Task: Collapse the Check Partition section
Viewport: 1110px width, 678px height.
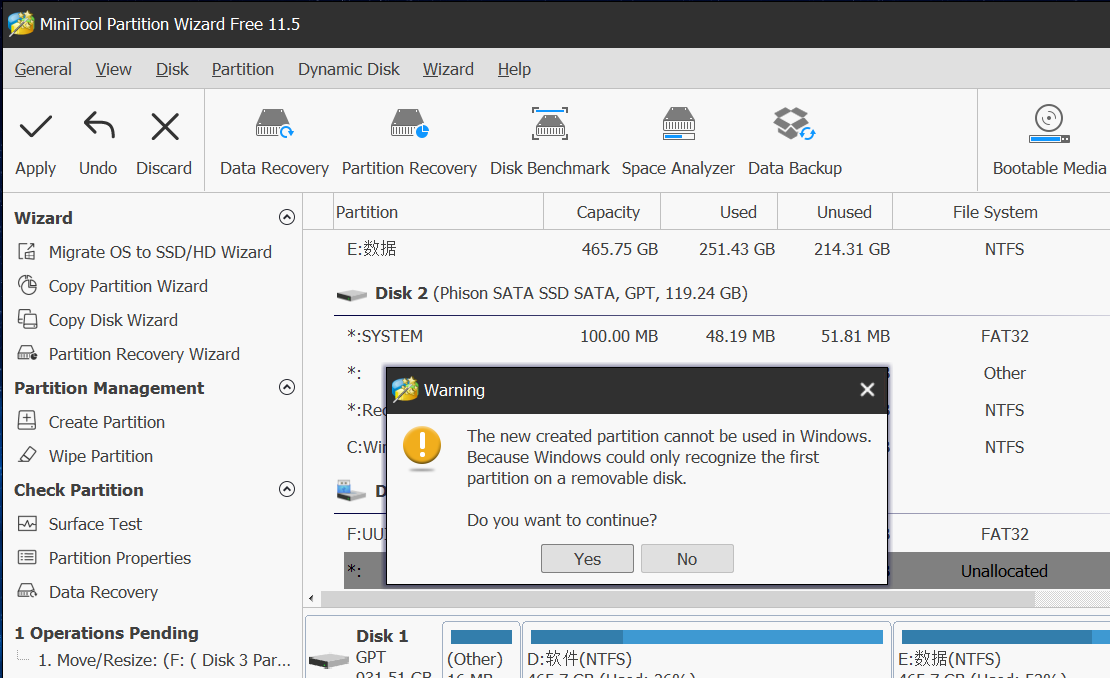Action: [287, 490]
